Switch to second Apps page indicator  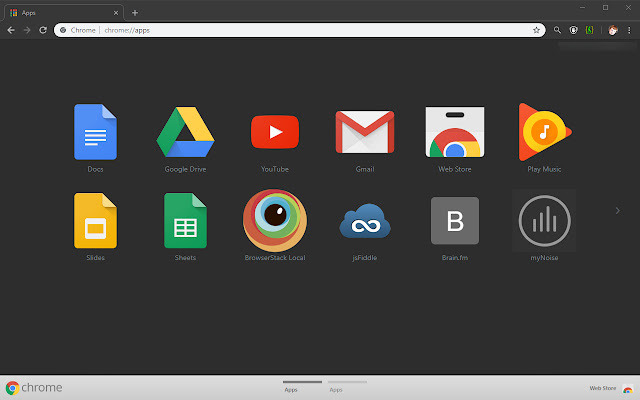coord(347,386)
